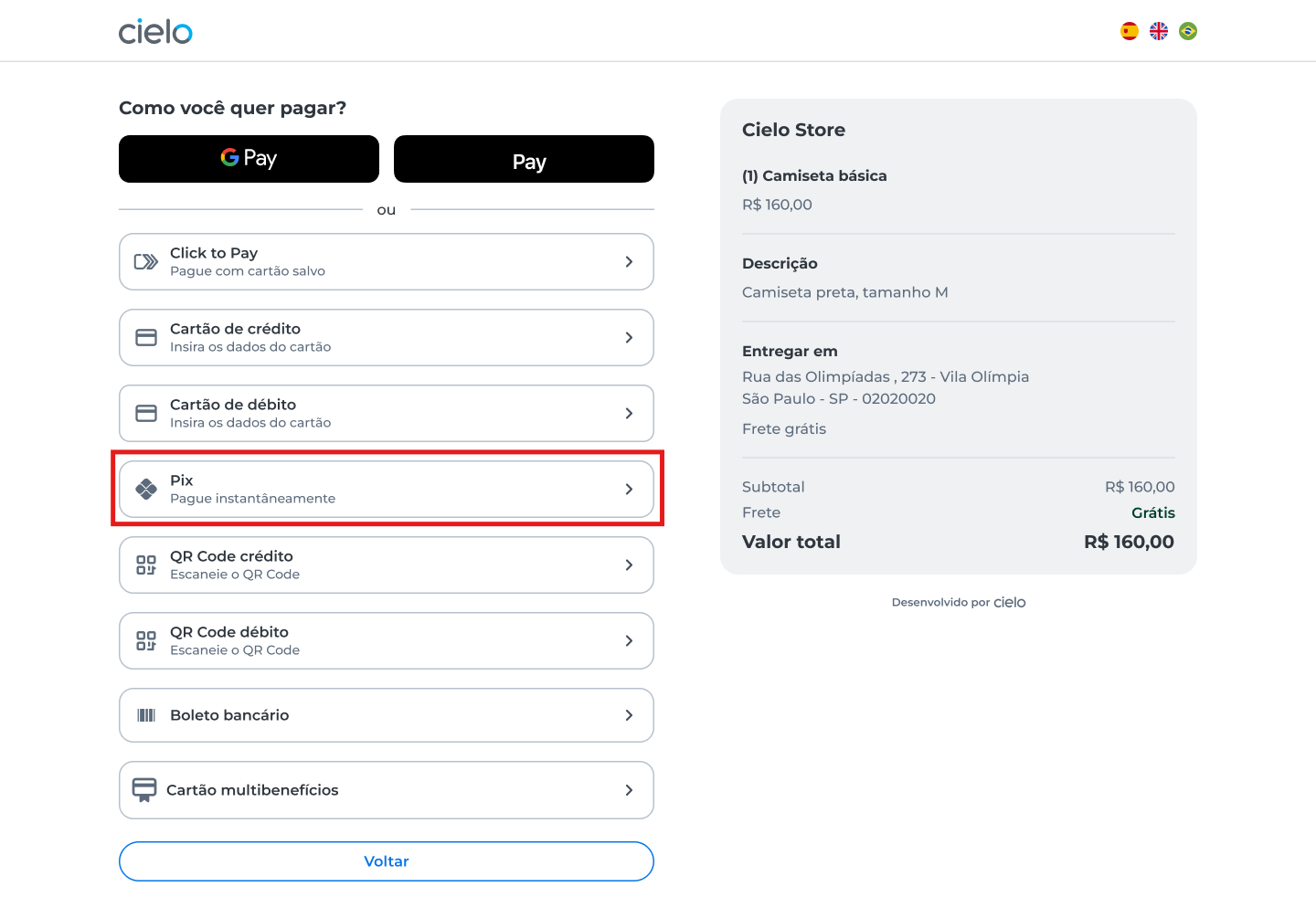Select QR Code crédito payment option
The height and width of the screenshot is (918, 1316).
pyautogui.click(x=387, y=565)
